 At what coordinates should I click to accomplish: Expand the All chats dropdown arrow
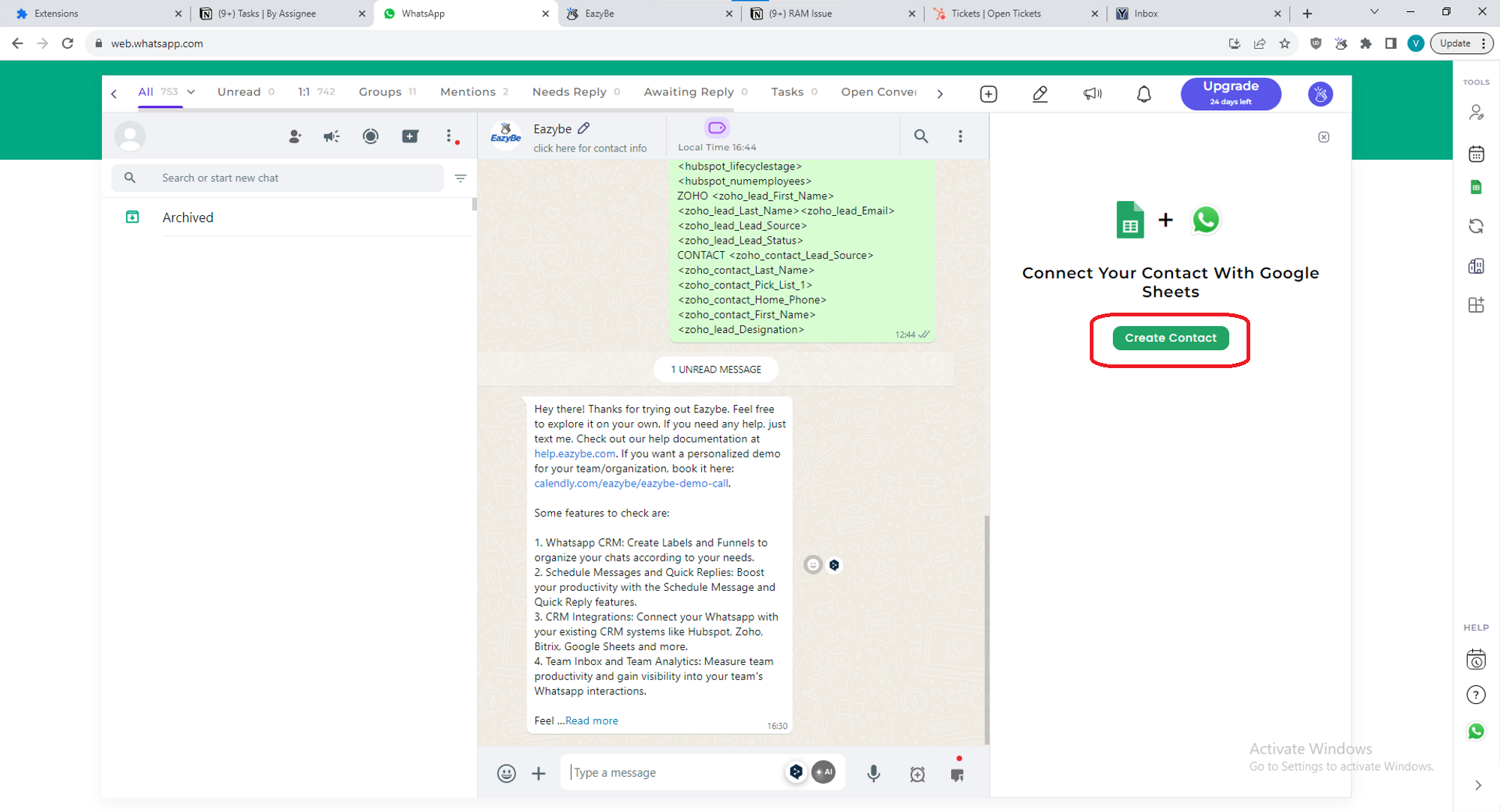191,92
